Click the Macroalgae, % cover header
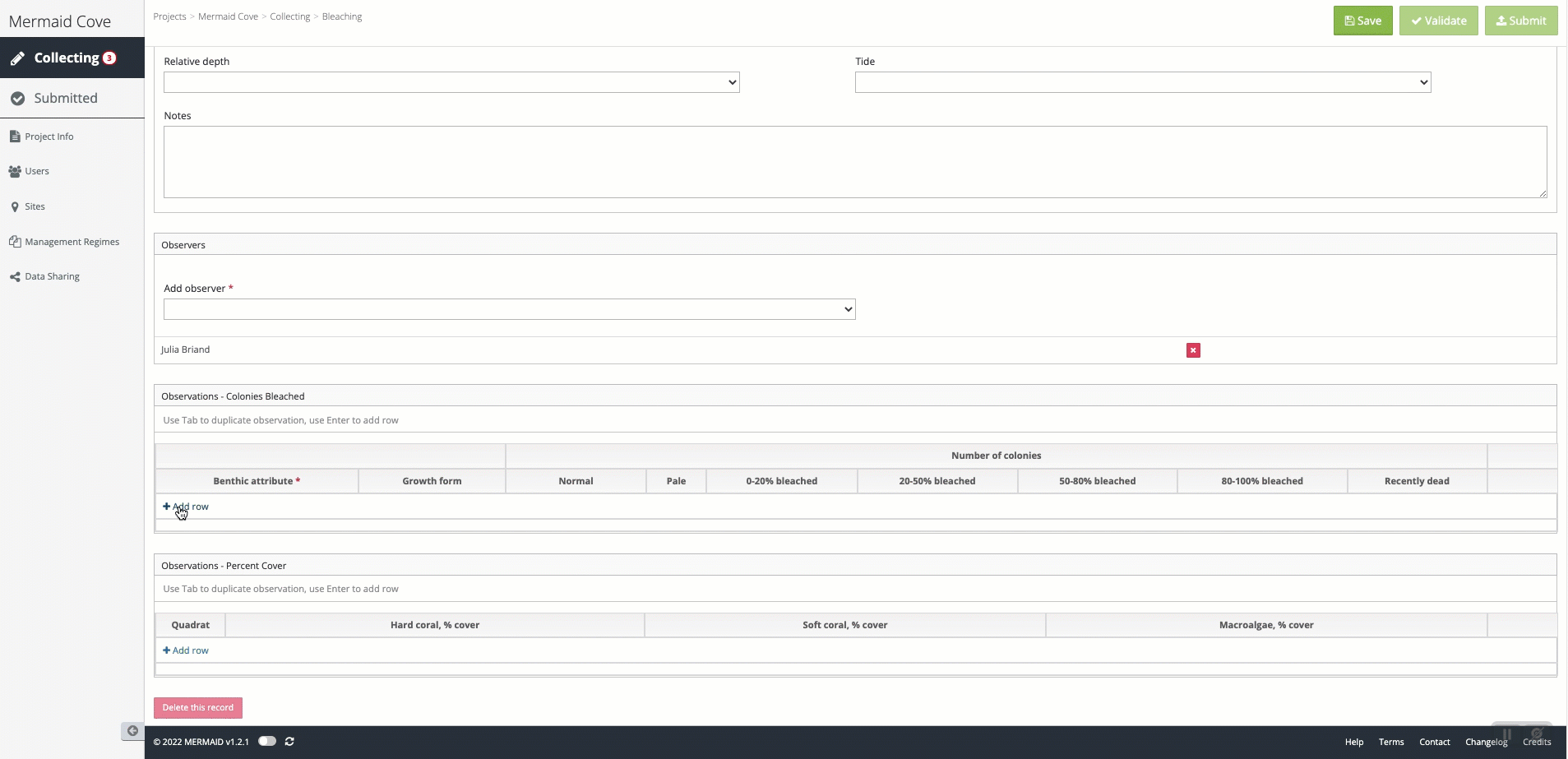 point(1266,625)
